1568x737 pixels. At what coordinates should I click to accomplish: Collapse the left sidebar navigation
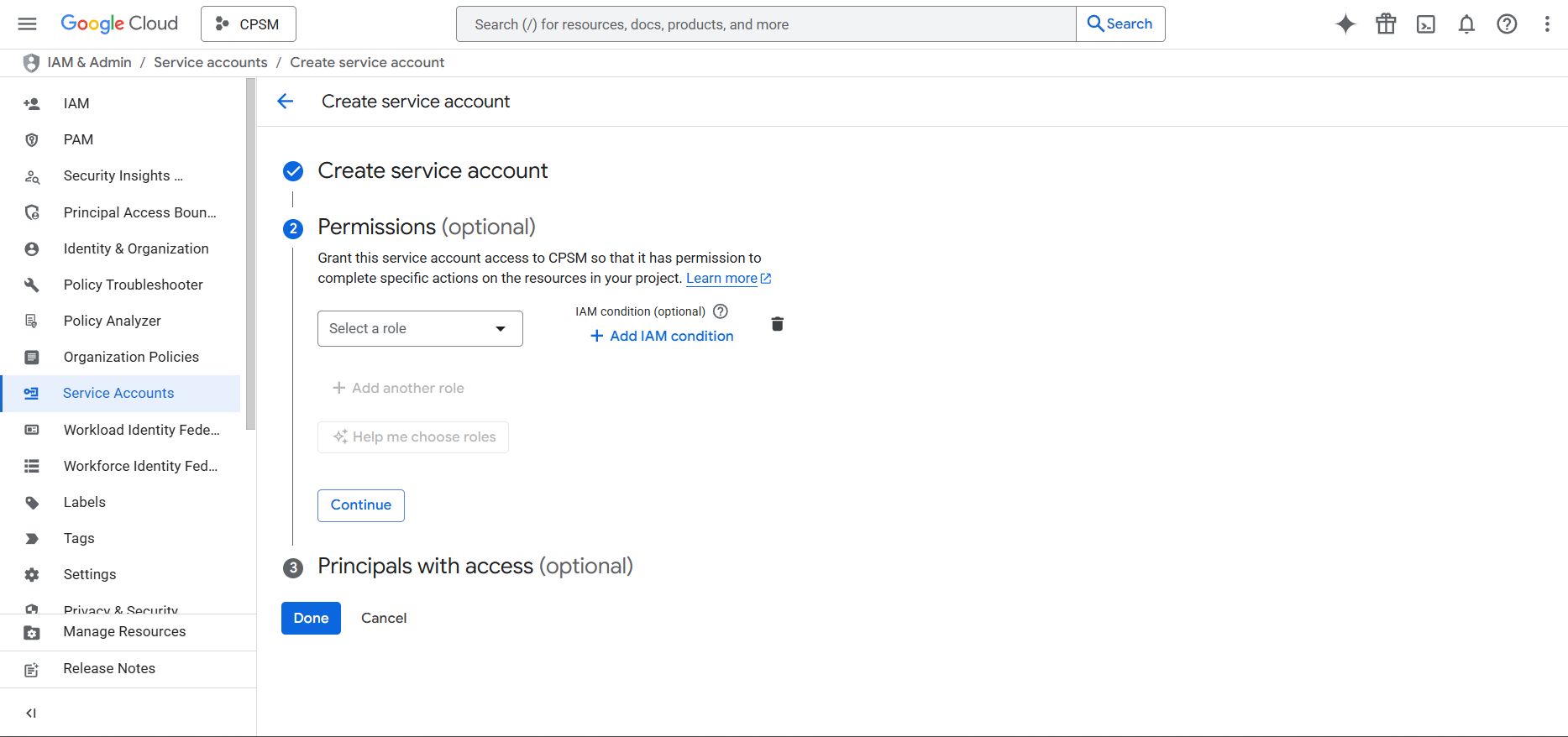pos(31,713)
